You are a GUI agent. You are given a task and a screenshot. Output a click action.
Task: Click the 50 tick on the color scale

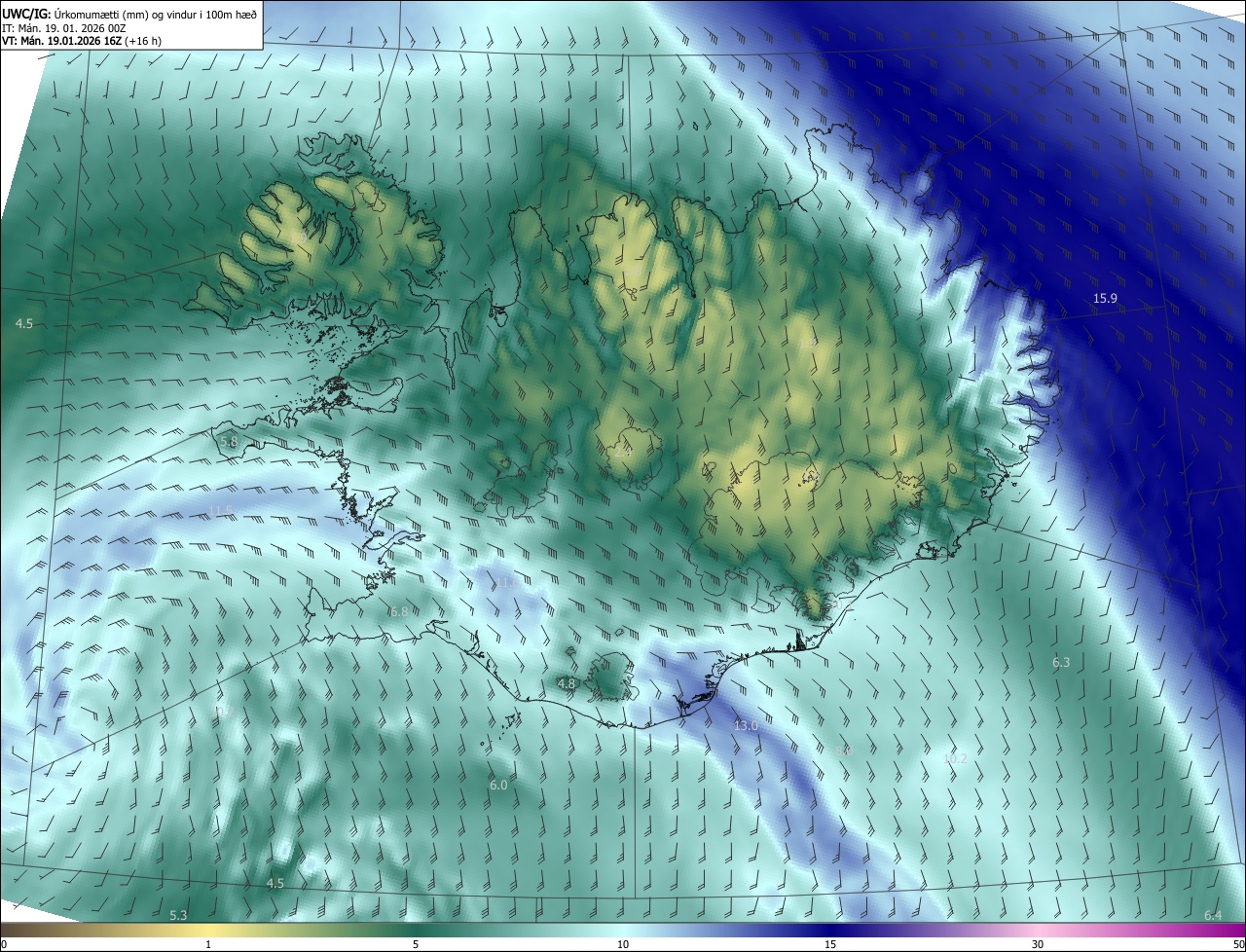point(1238,944)
